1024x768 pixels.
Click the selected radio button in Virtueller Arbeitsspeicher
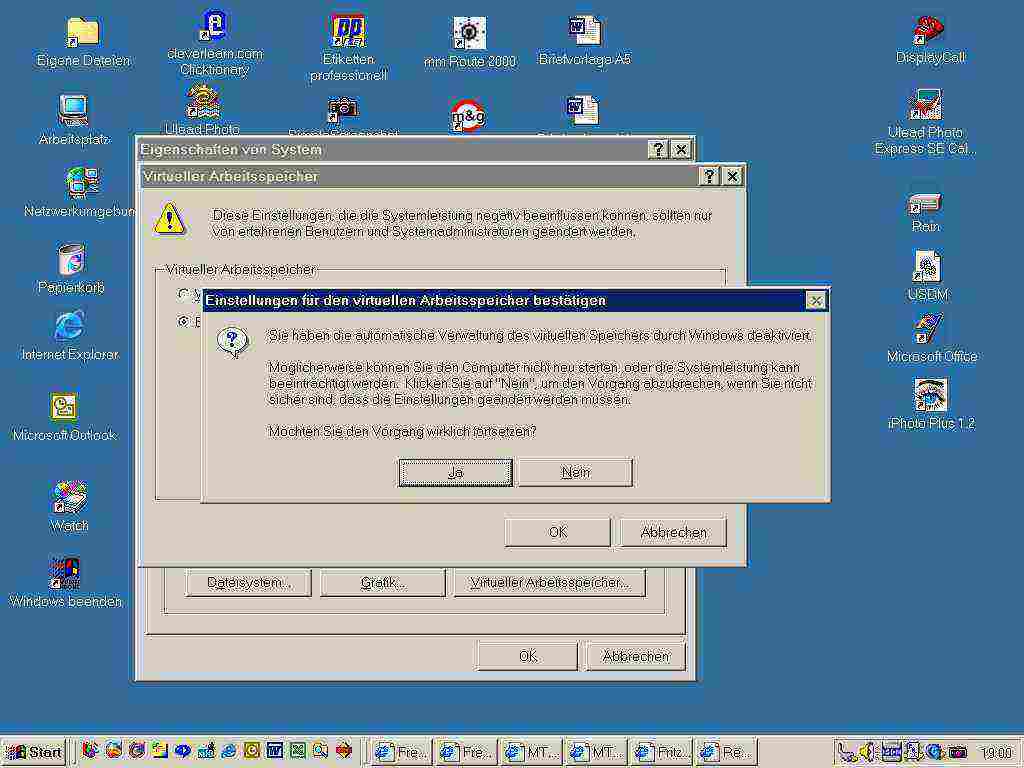coord(184,321)
